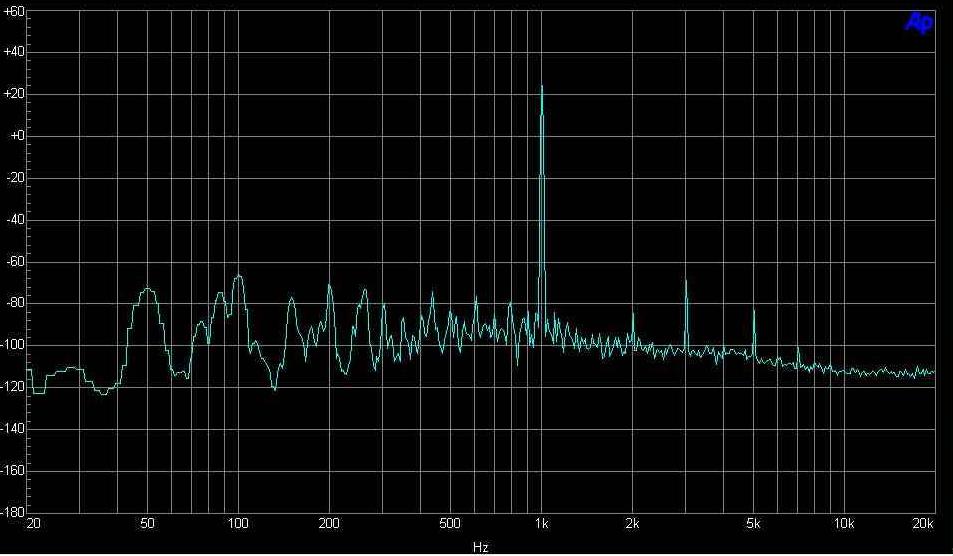
Task: Click the +40 y-axis label
Action: point(13,53)
